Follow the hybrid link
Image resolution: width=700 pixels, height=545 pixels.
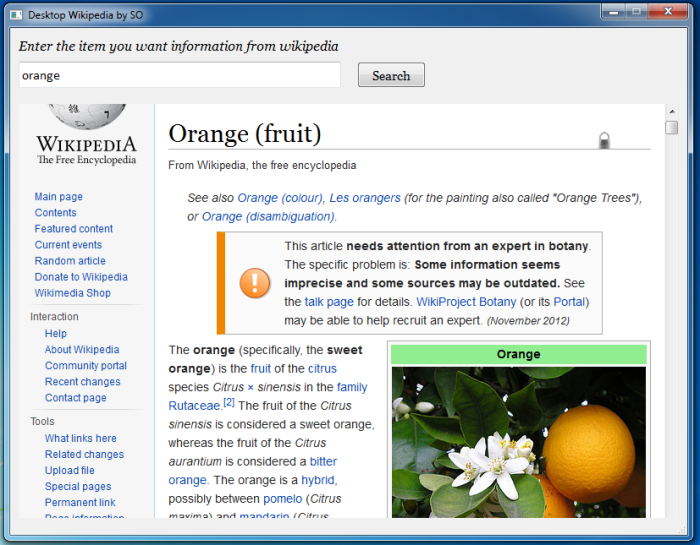(x=317, y=480)
